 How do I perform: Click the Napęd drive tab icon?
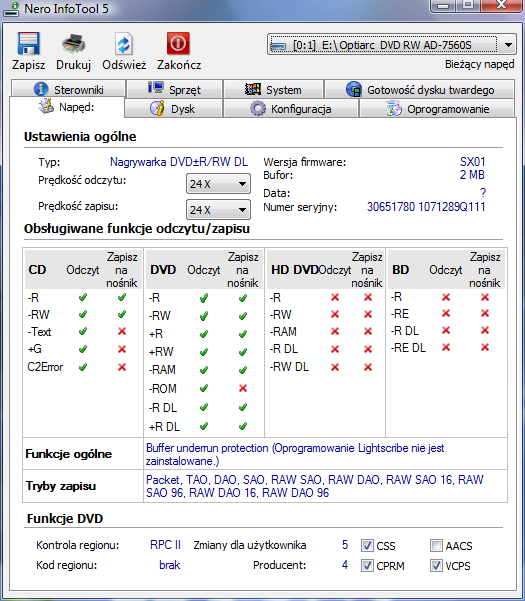click(x=46, y=106)
